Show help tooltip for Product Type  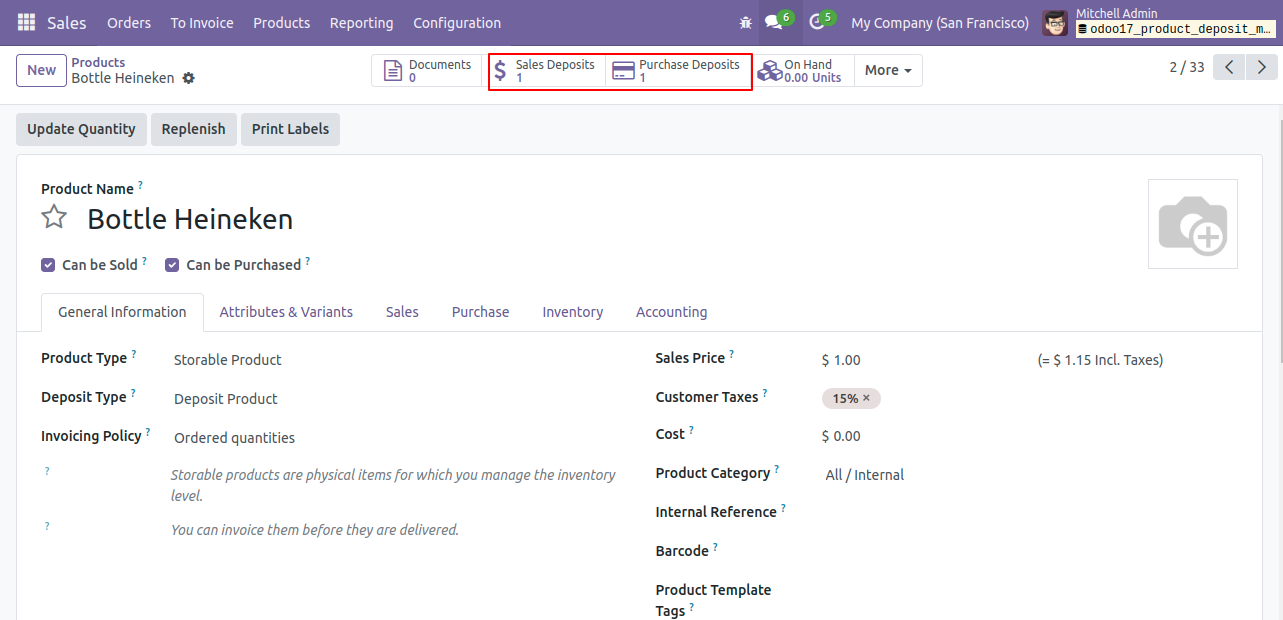134,354
